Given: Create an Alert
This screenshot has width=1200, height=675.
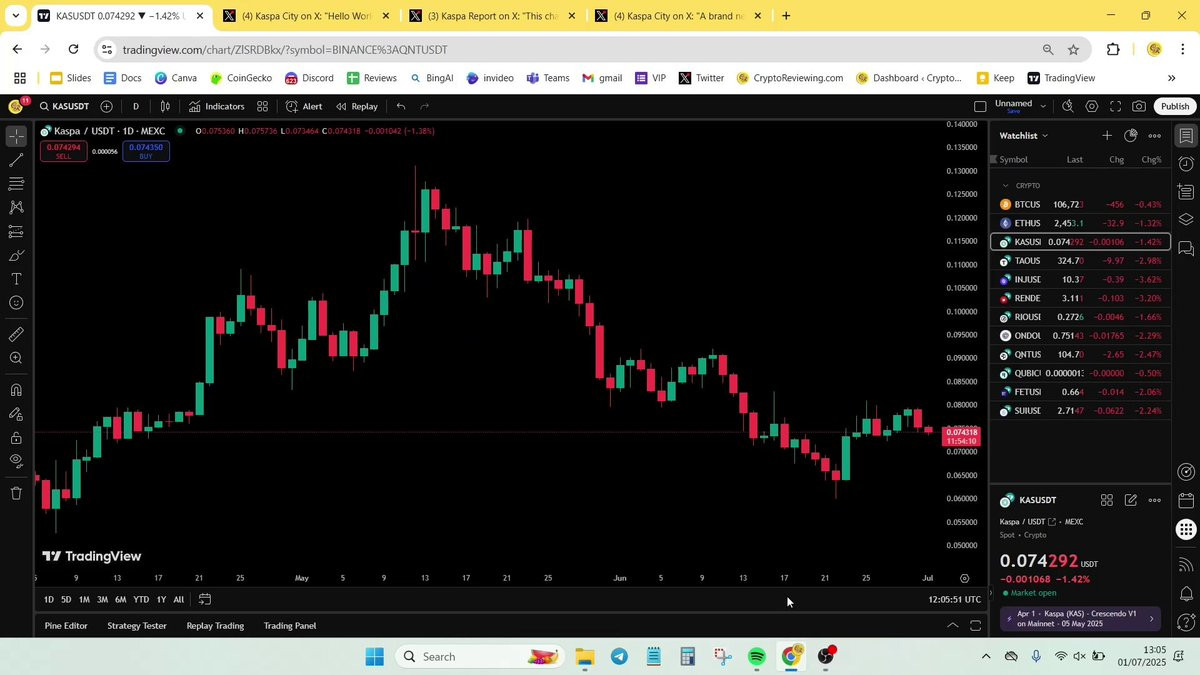Looking at the screenshot, I should pos(304,106).
